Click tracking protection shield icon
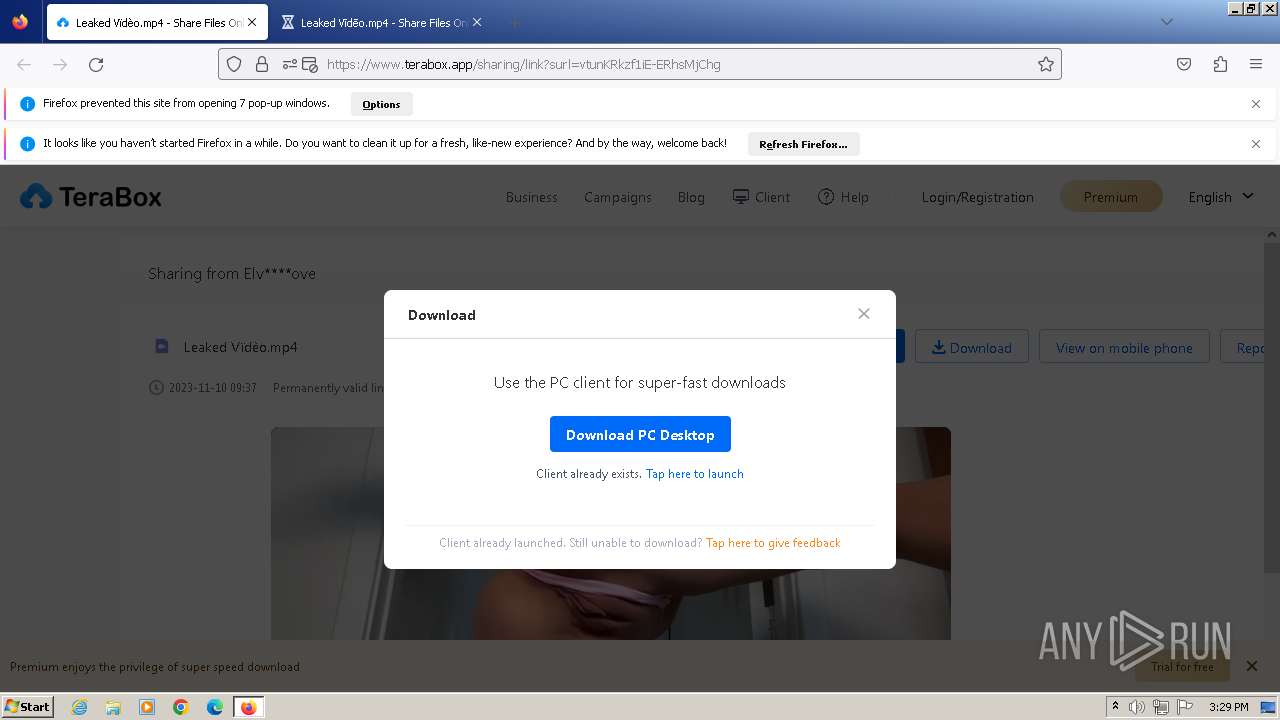 click(x=234, y=64)
